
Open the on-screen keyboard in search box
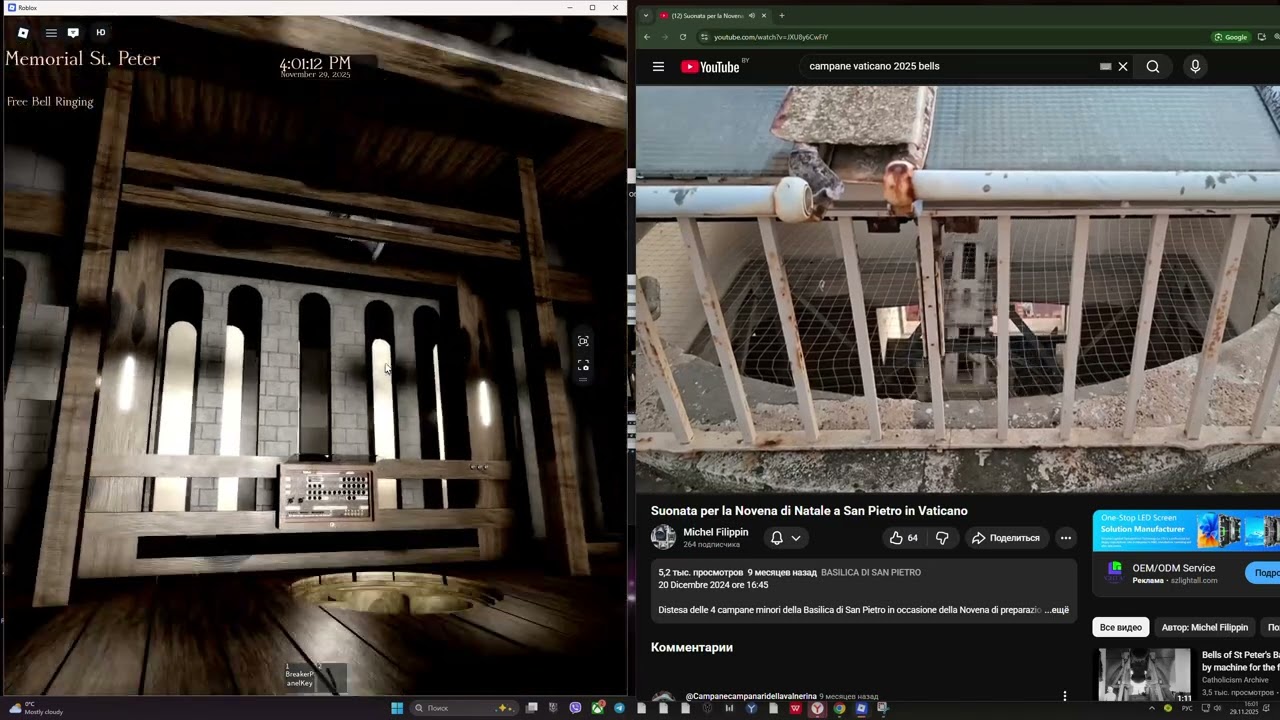[1105, 66]
